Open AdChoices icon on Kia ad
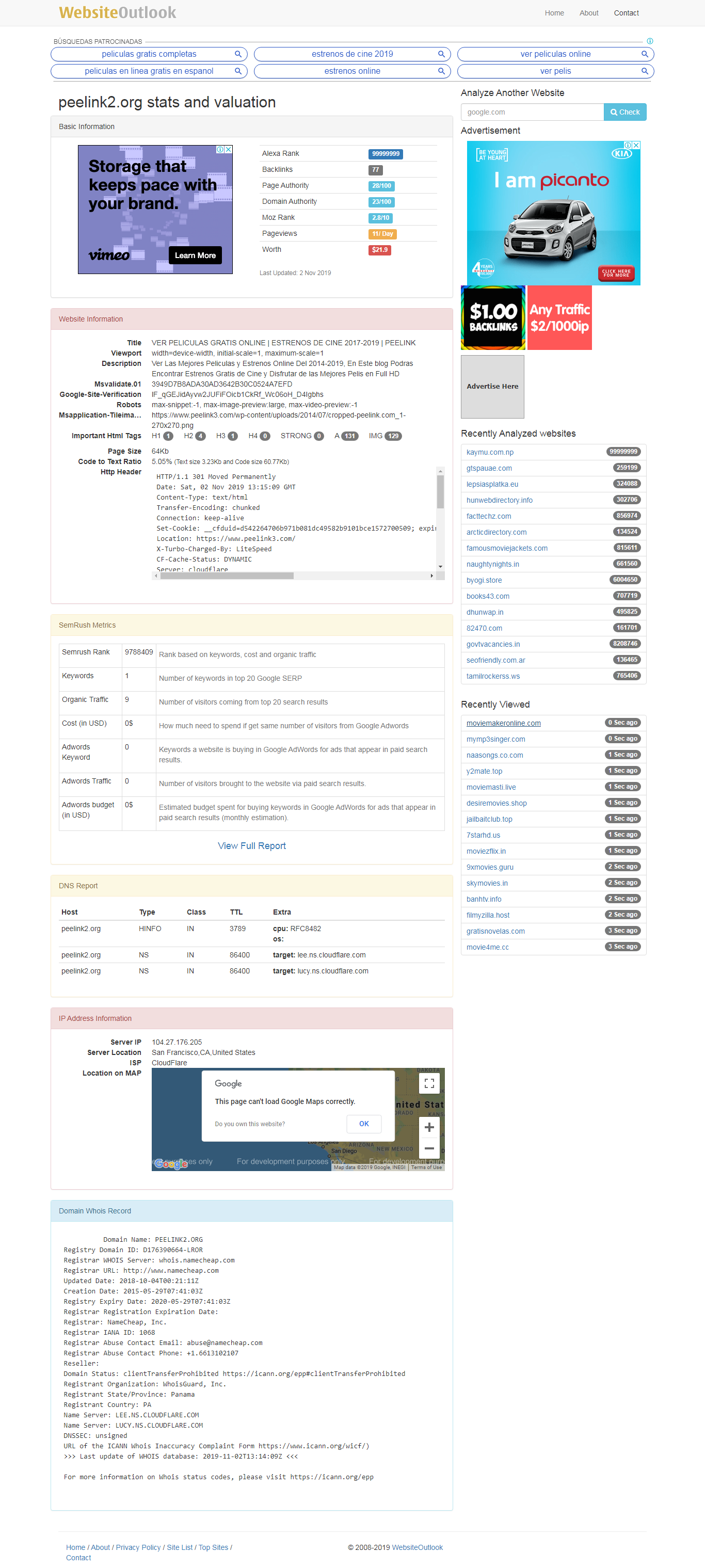 pos(628,145)
